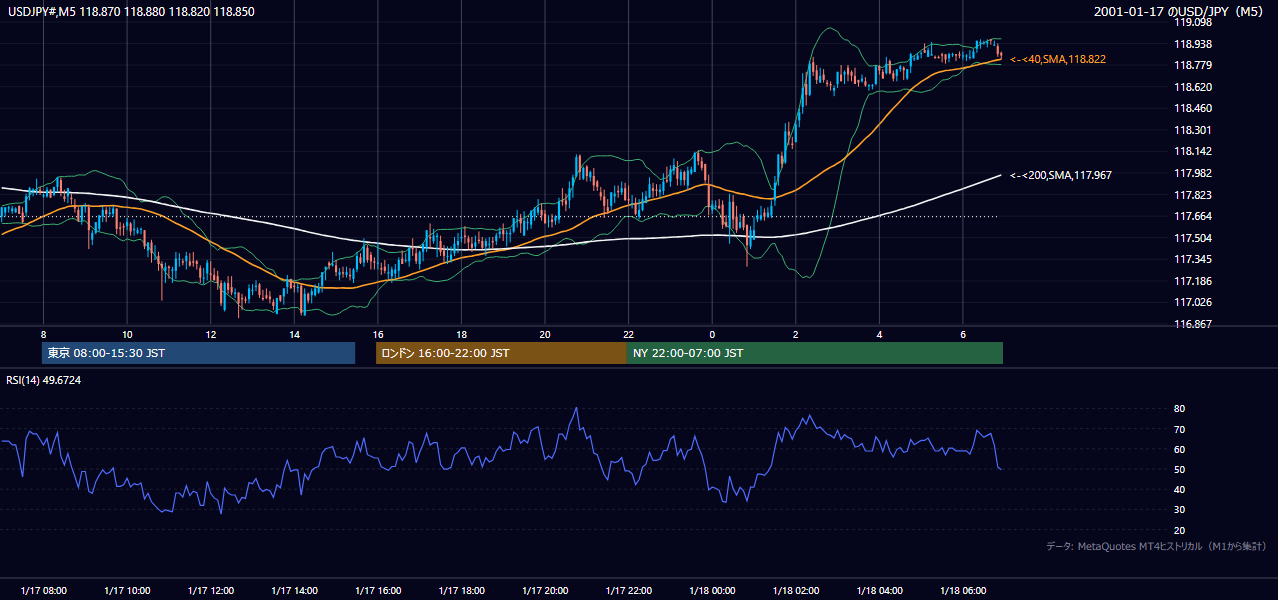Screen dimensions: 1278x600
Task: Click the 1/17 08:00 bottom time label
Action: coord(44,591)
